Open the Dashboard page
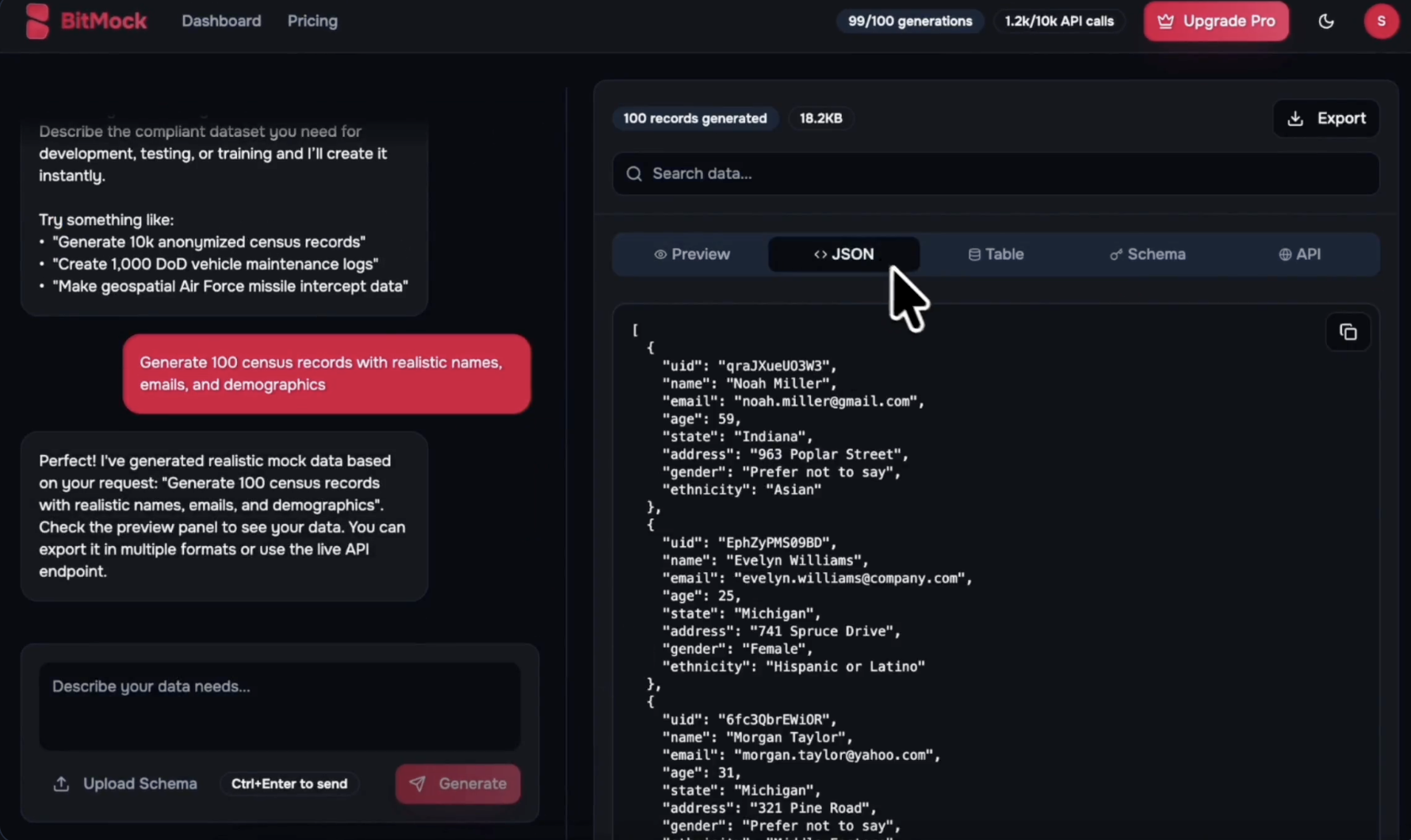The image size is (1411, 840). point(221,21)
